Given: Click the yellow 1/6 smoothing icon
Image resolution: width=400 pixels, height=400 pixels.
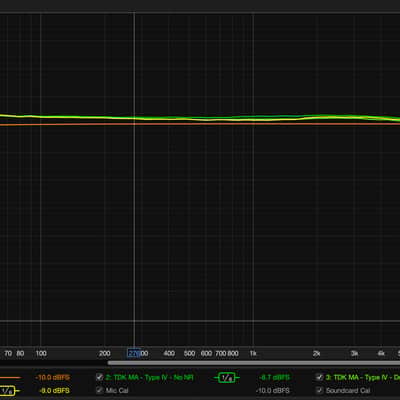Looking at the screenshot, I should click(8, 391).
